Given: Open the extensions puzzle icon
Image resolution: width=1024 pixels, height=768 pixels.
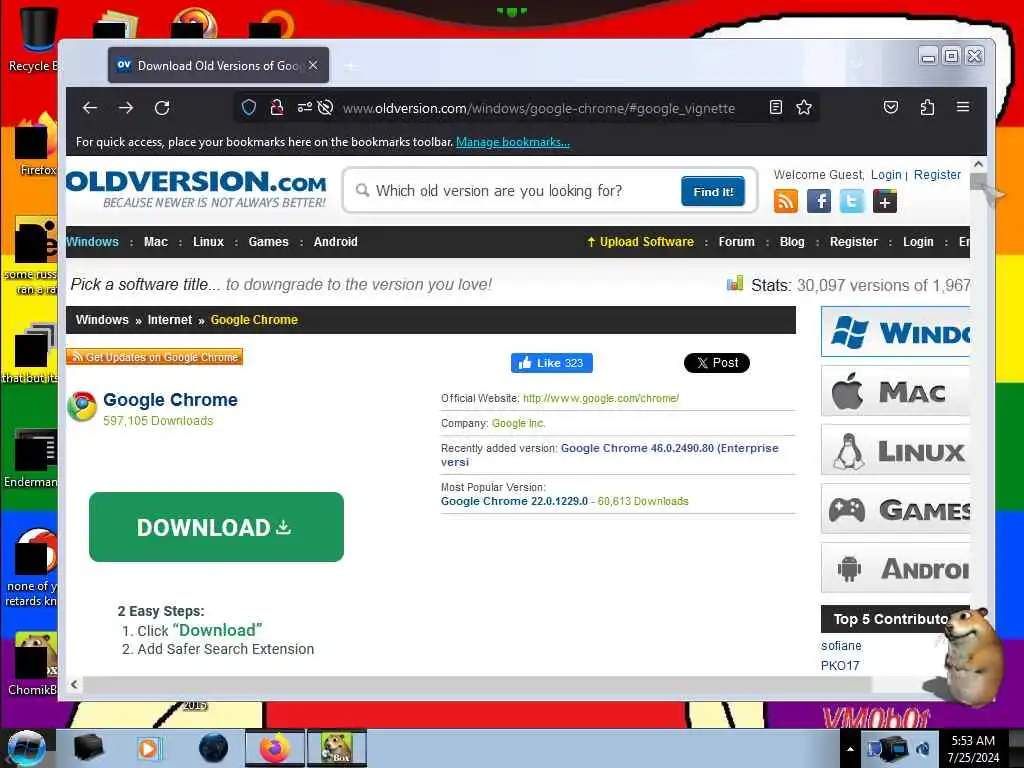Looking at the screenshot, I should 927,107.
